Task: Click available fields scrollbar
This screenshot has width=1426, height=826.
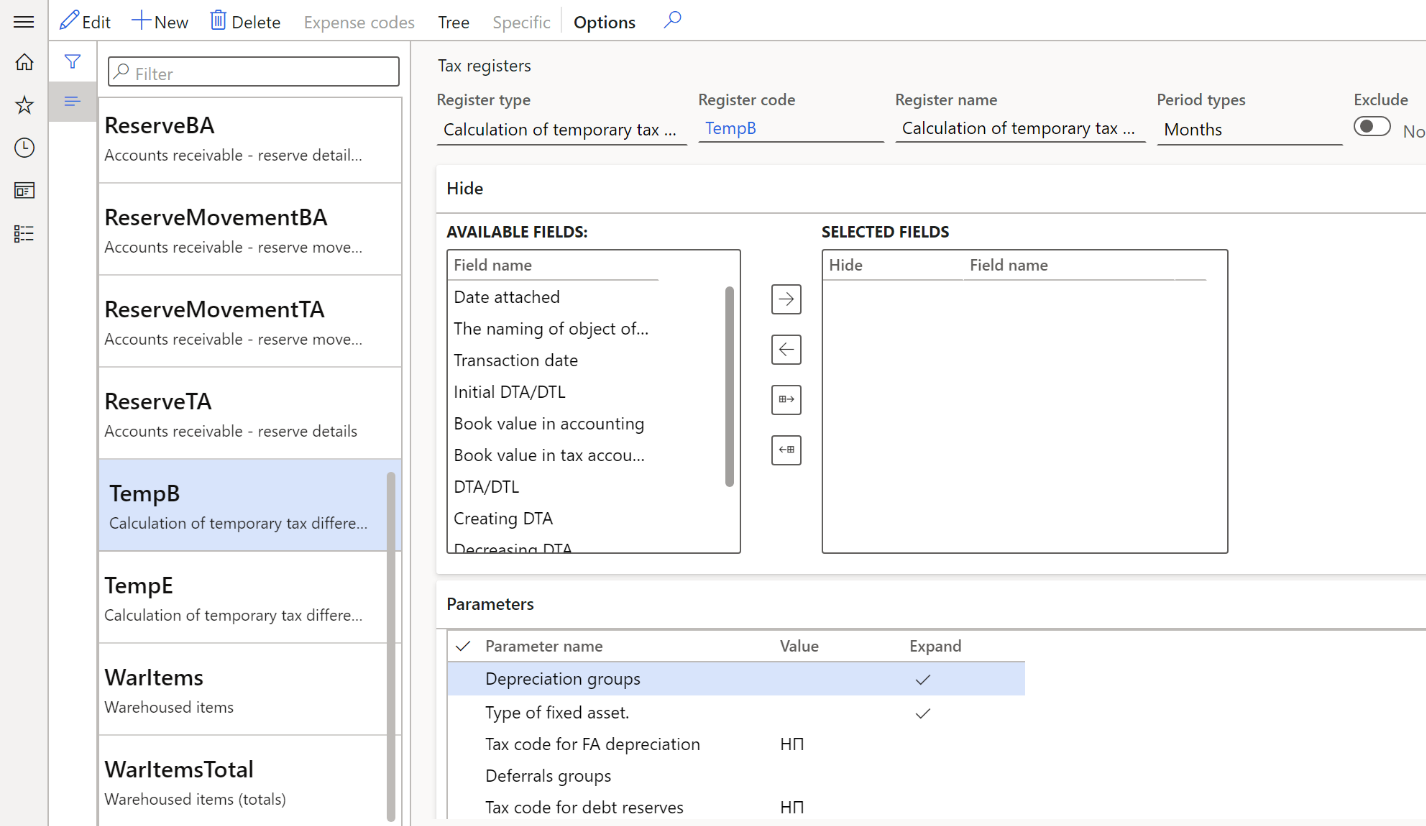Action: [730, 387]
